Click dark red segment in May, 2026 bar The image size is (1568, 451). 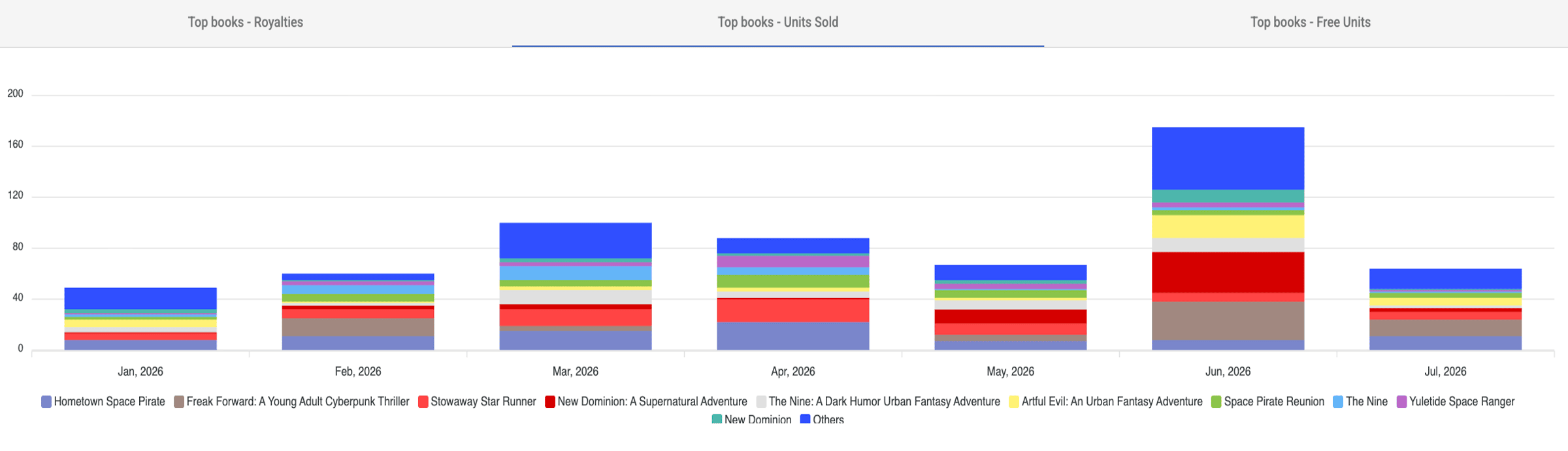point(1011,316)
